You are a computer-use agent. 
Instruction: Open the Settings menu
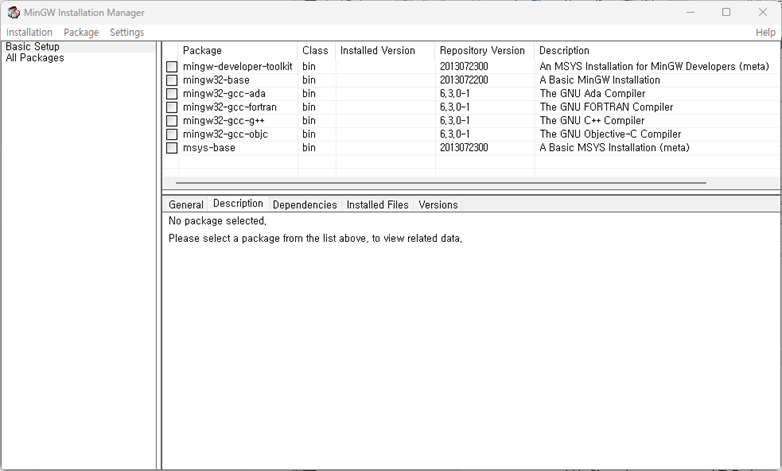pos(127,32)
